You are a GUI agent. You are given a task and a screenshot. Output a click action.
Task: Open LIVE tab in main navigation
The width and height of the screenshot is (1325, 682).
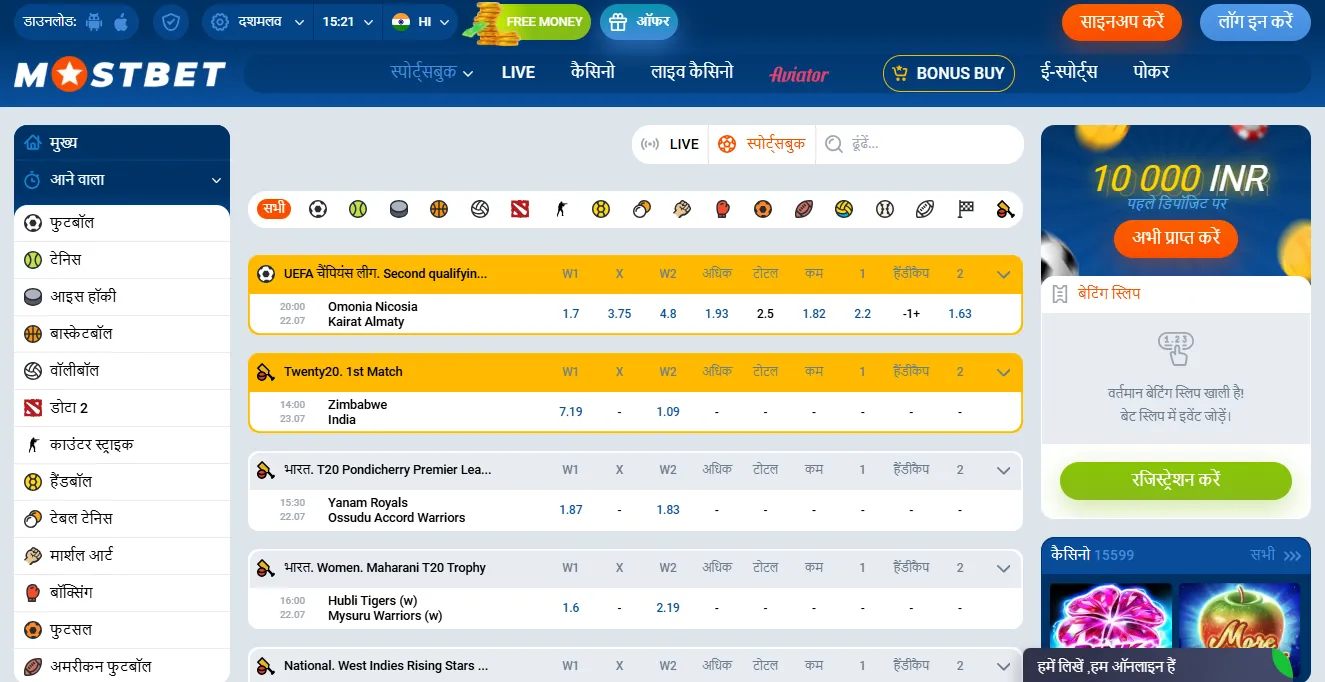(x=518, y=72)
